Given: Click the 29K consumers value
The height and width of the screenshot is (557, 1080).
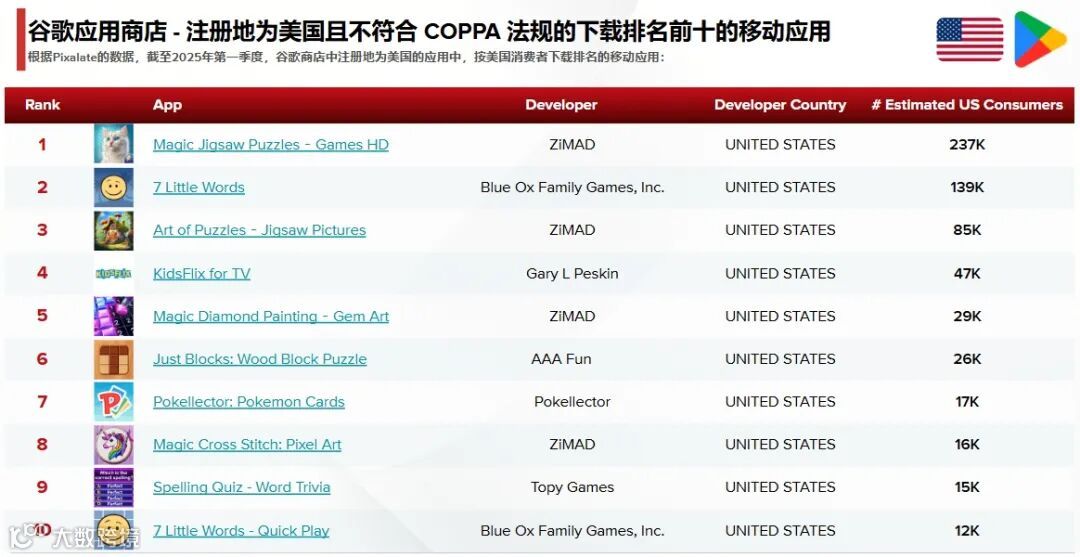Looking at the screenshot, I should pos(967,316).
